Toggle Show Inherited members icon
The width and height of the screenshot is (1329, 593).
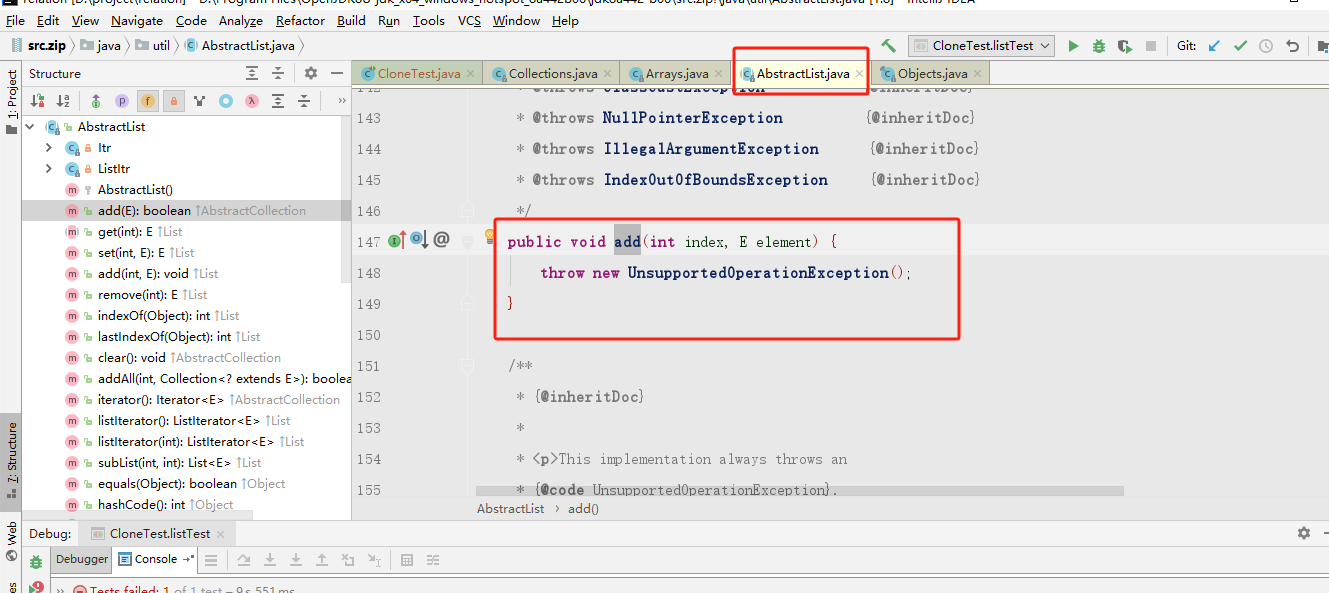pyautogui.click(x=96, y=101)
